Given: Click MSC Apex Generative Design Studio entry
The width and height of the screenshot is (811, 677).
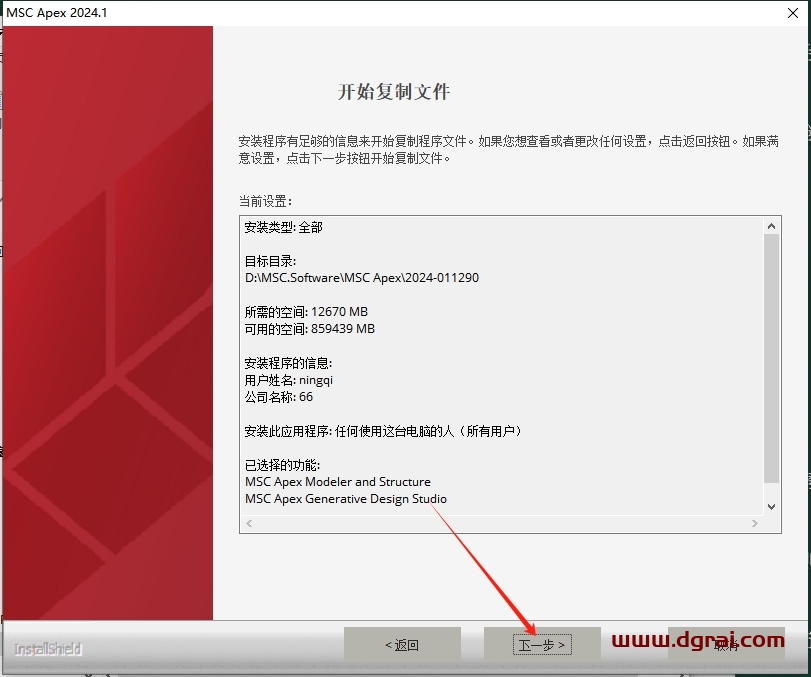Looking at the screenshot, I should [x=346, y=499].
